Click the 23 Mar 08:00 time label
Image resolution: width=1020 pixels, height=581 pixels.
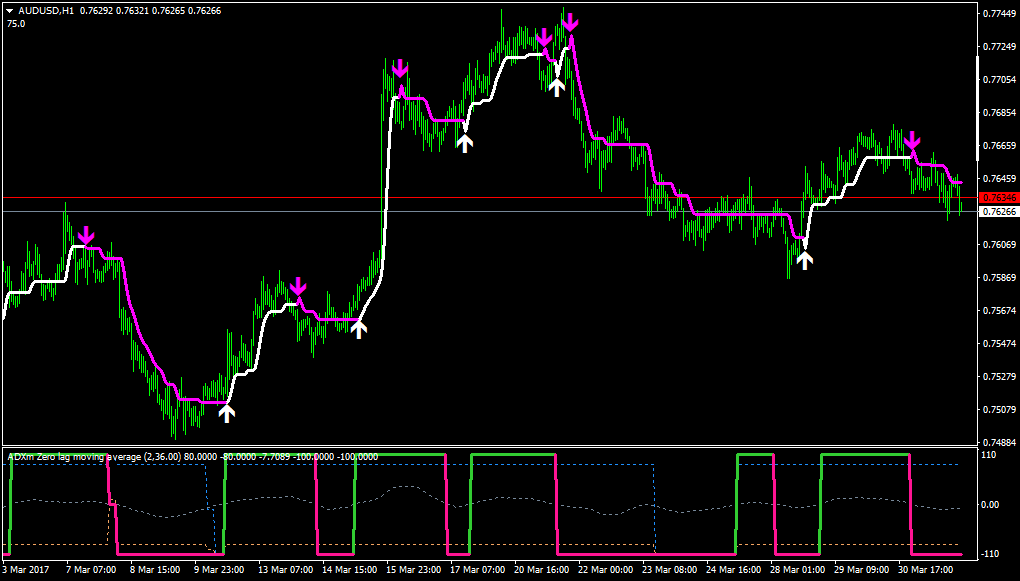coord(669,570)
